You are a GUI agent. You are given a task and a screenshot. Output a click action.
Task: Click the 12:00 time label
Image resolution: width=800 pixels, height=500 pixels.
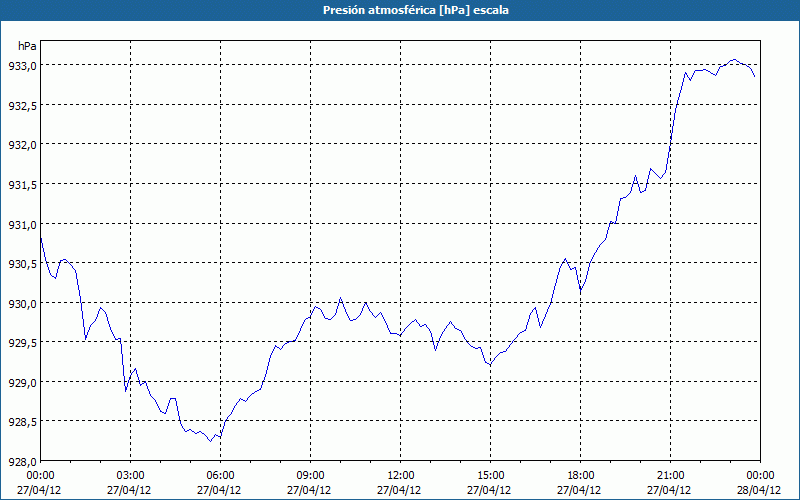click(x=401, y=475)
